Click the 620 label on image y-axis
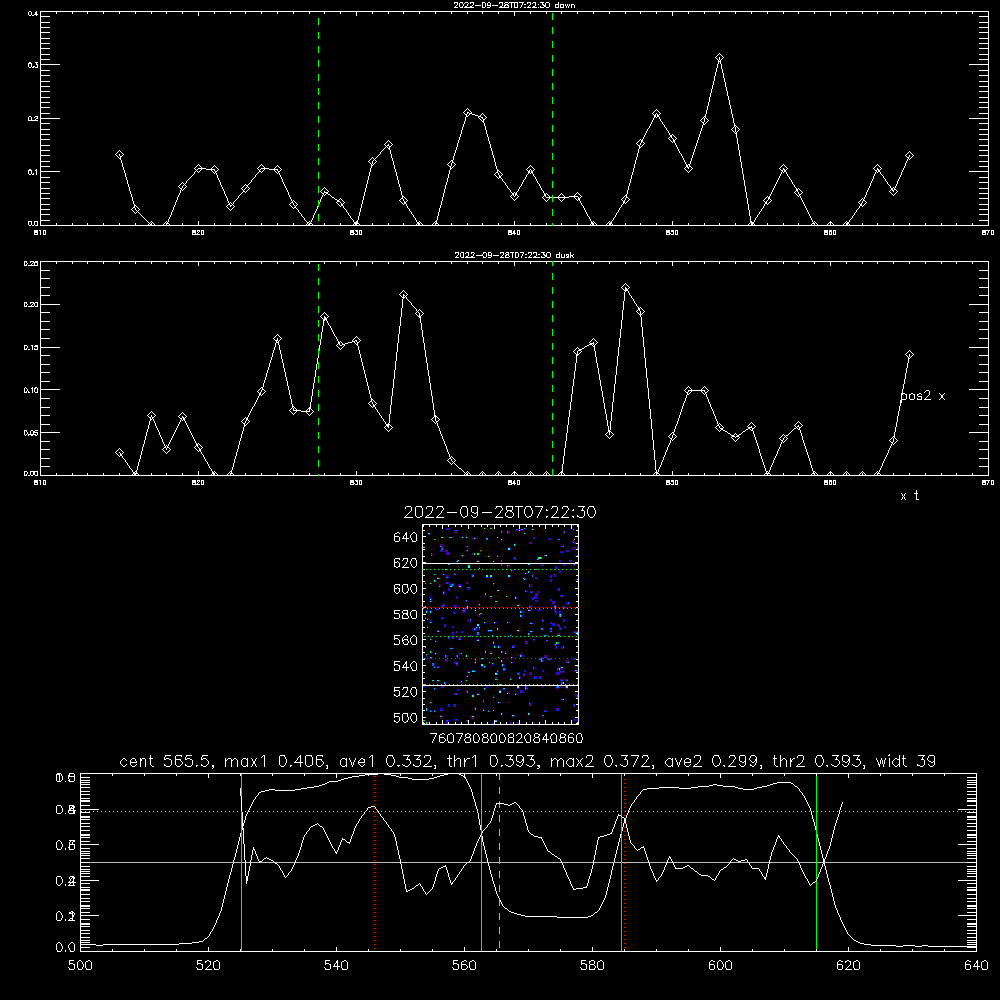Viewport: 1000px width, 1000px height. point(406,563)
